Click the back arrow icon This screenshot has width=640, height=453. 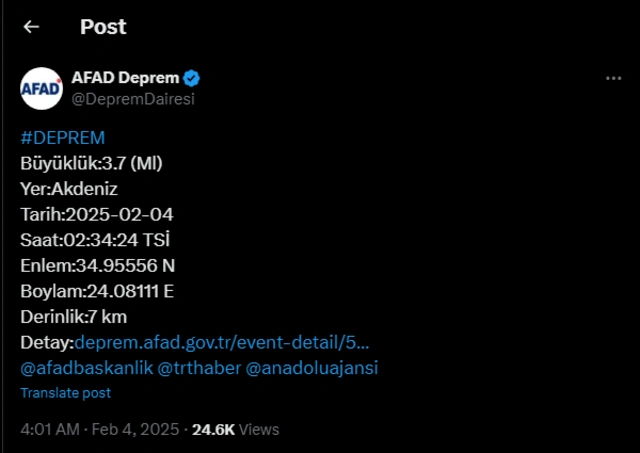pyautogui.click(x=31, y=27)
